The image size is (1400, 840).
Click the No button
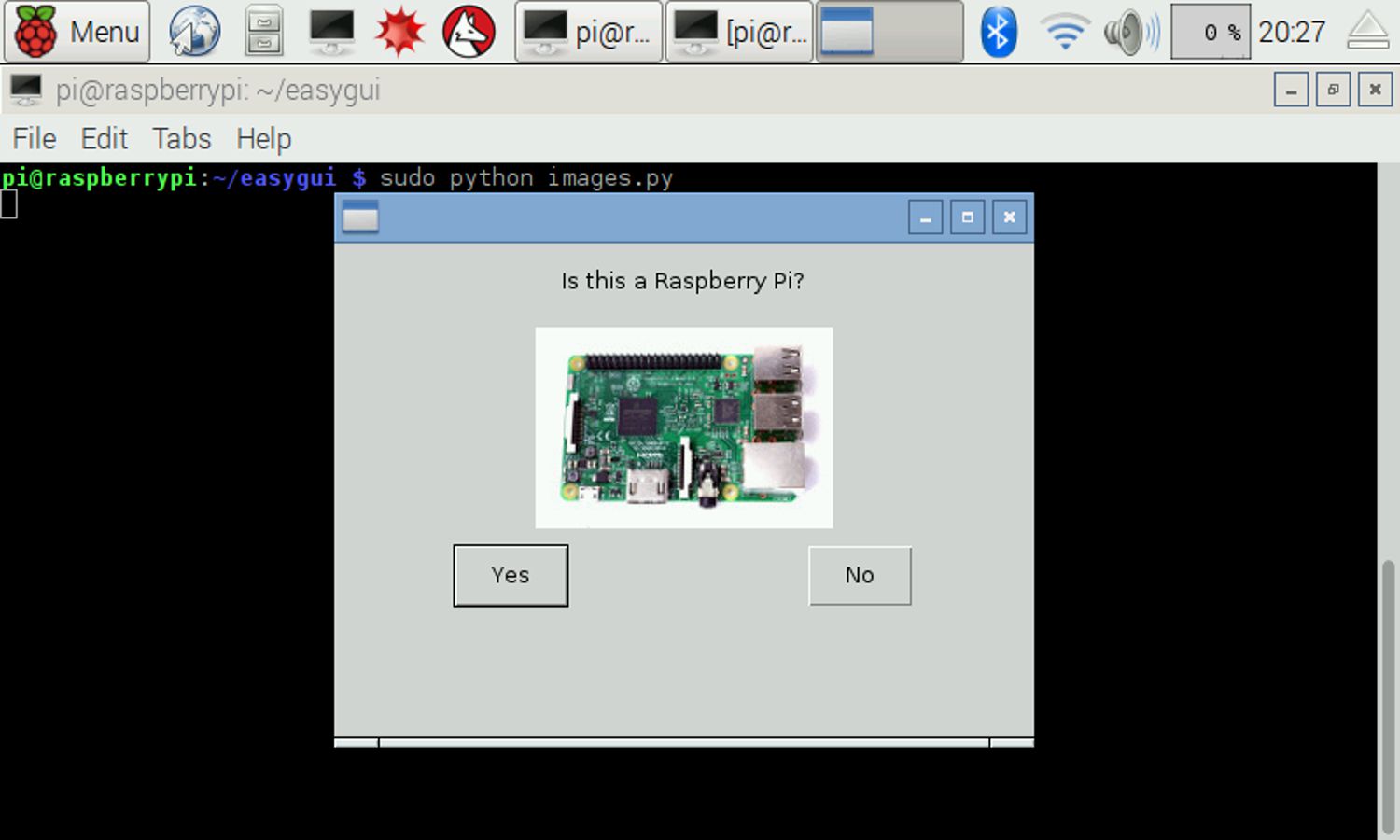(x=860, y=576)
